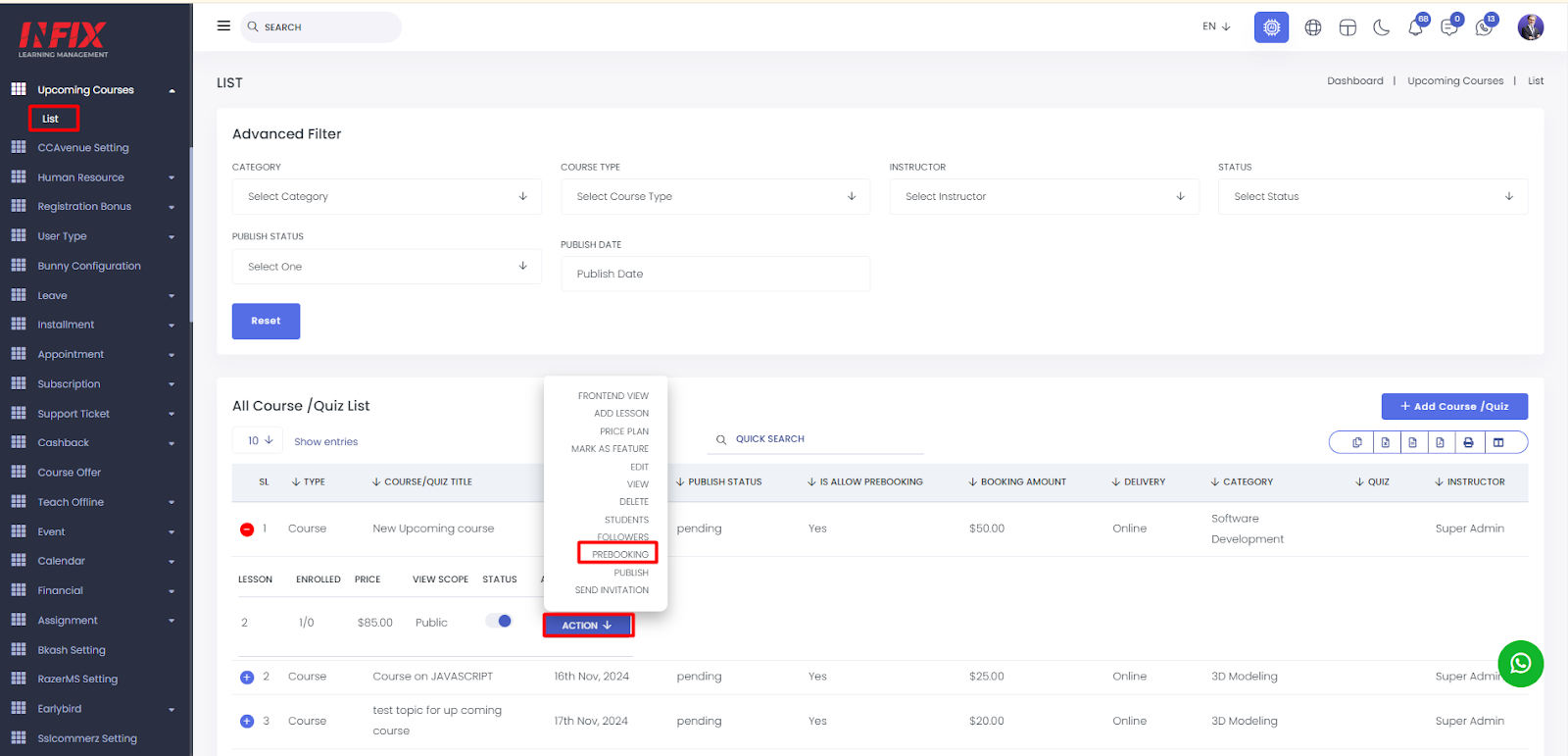Open the AI assistant chip icon

pos(1271,27)
